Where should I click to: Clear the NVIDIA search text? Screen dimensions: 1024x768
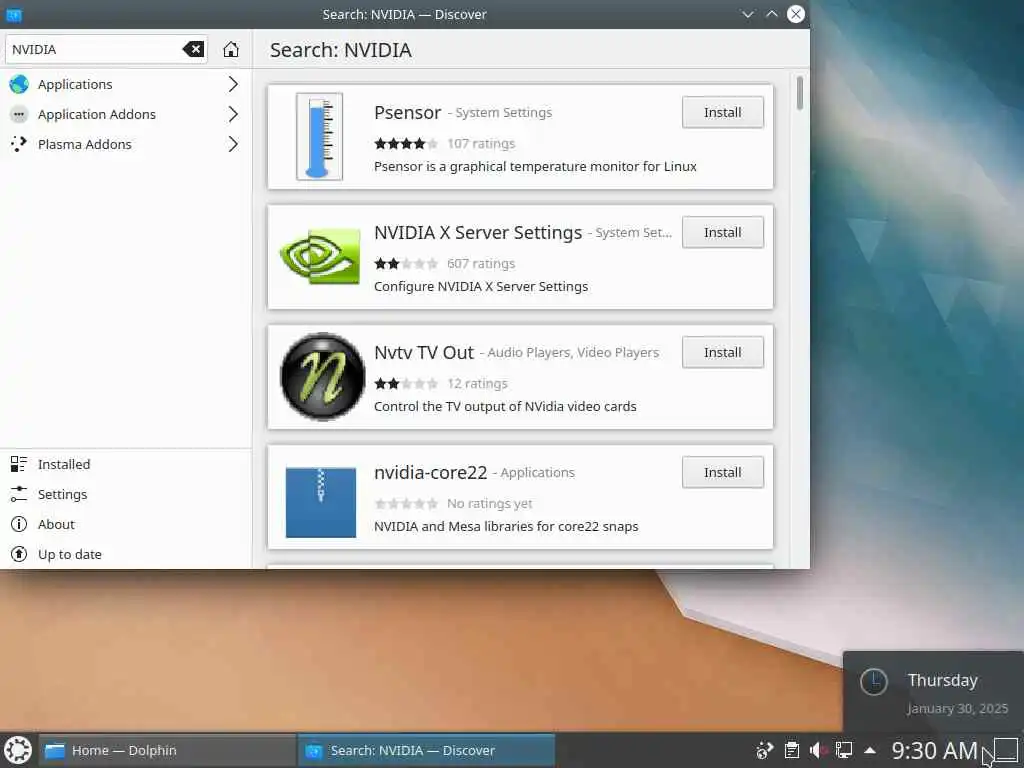coord(193,49)
